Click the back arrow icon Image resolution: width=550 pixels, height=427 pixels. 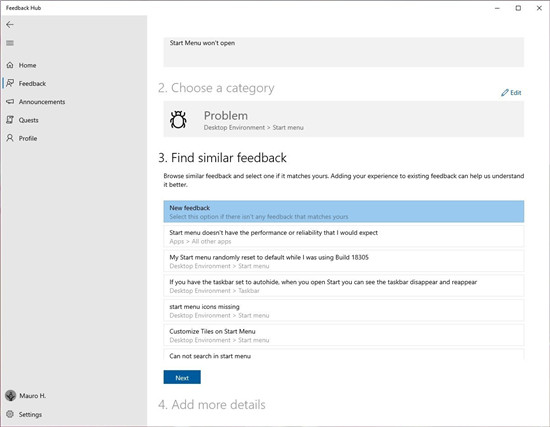(x=10, y=25)
